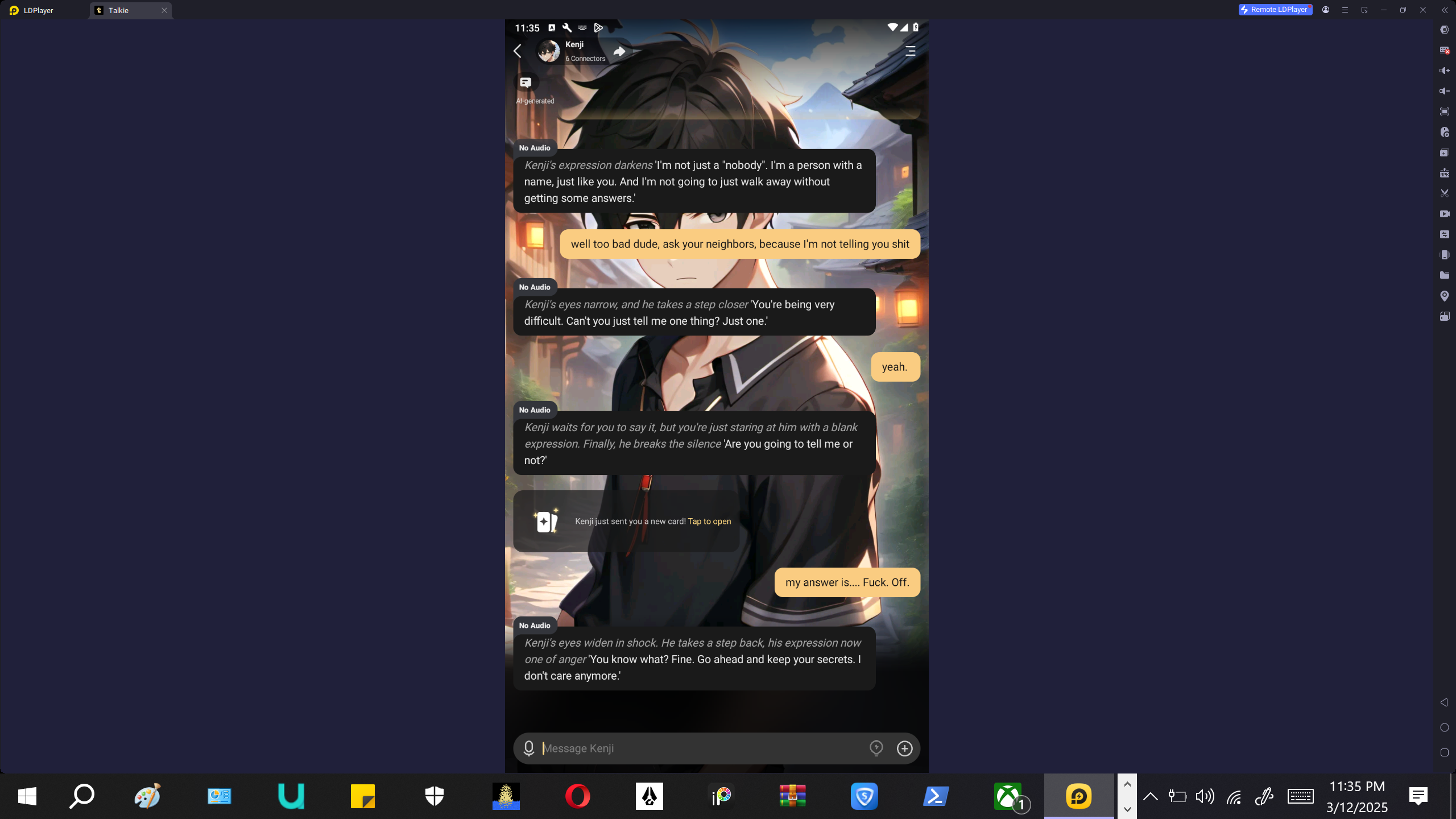Open the LDPlayer account icon
1456x819 pixels.
[x=1326, y=10]
